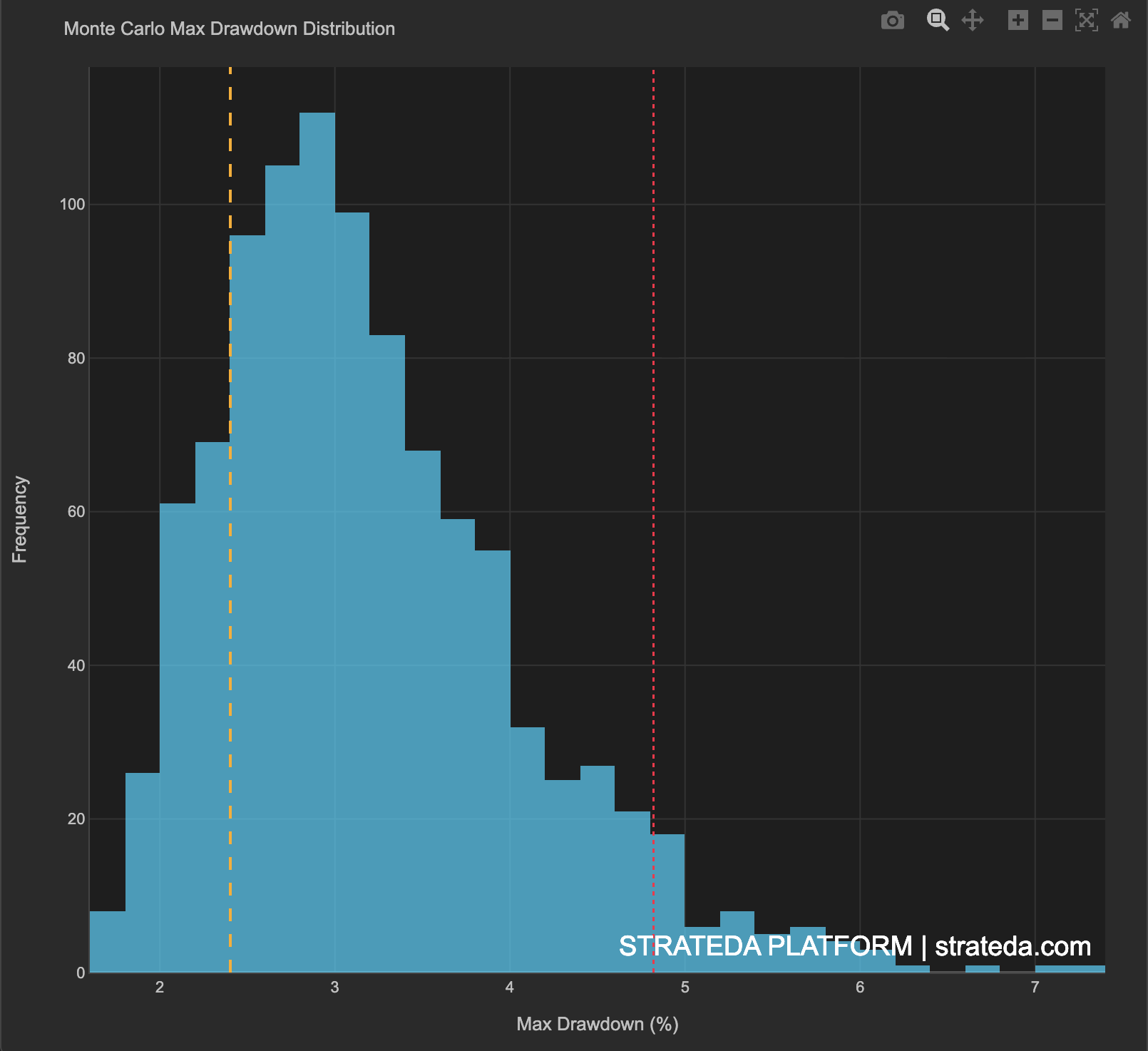Viewport: 1148px width, 1051px height.
Task: Download the chart as a PNG image
Action: tap(893, 21)
